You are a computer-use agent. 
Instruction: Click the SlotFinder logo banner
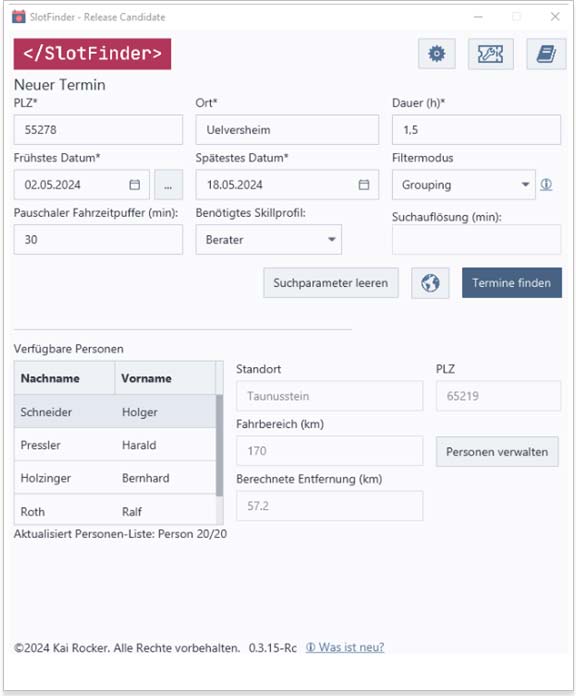pyautogui.click(x=92, y=54)
